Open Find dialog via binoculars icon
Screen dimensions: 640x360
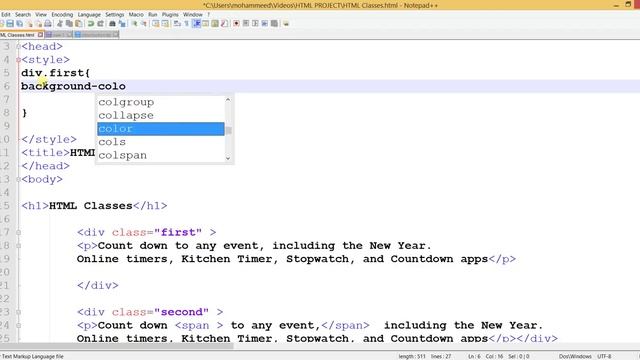click(x=112, y=24)
